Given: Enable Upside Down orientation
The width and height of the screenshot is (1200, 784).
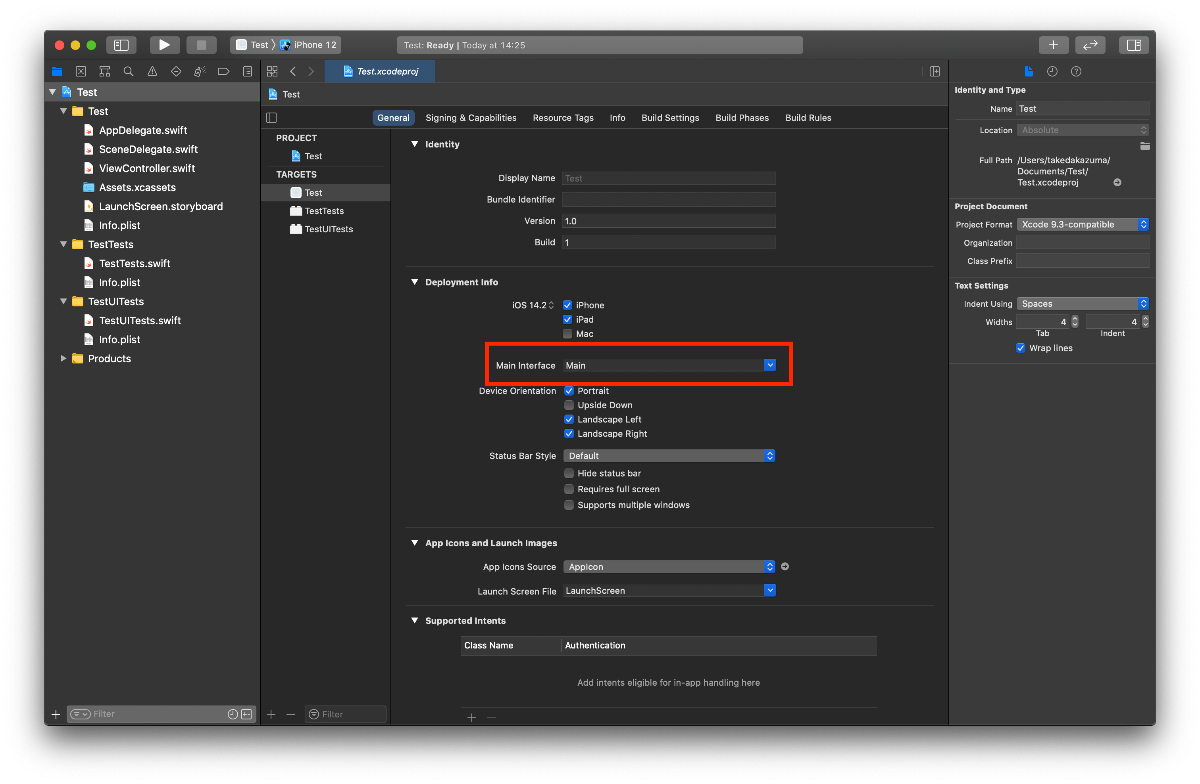Looking at the screenshot, I should pos(569,405).
